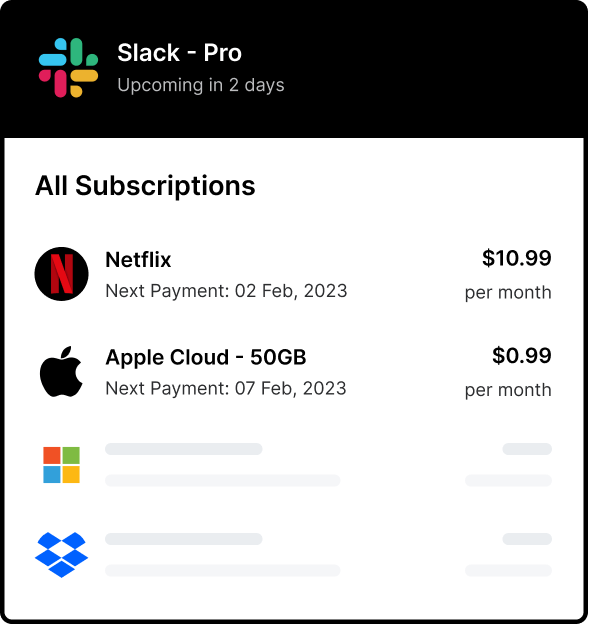Select the $10.99 Netflix price
The width and height of the screenshot is (589, 625).
[517, 258]
